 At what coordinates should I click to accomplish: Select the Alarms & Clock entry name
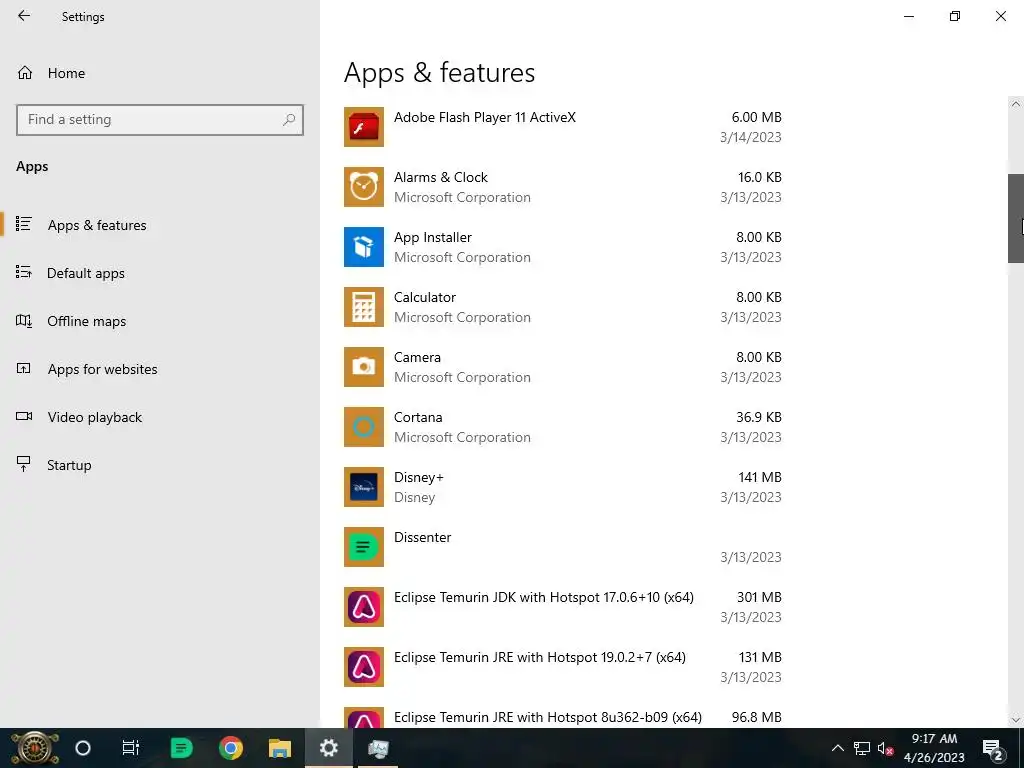click(441, 178)
